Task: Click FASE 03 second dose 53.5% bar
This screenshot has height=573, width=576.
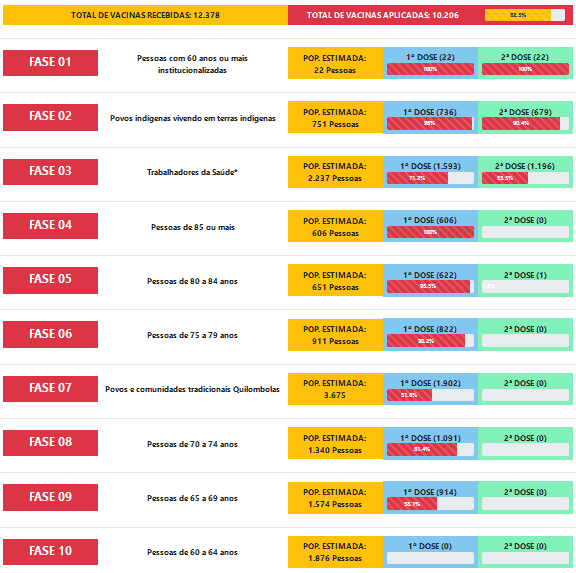Action: pos(525,178)
